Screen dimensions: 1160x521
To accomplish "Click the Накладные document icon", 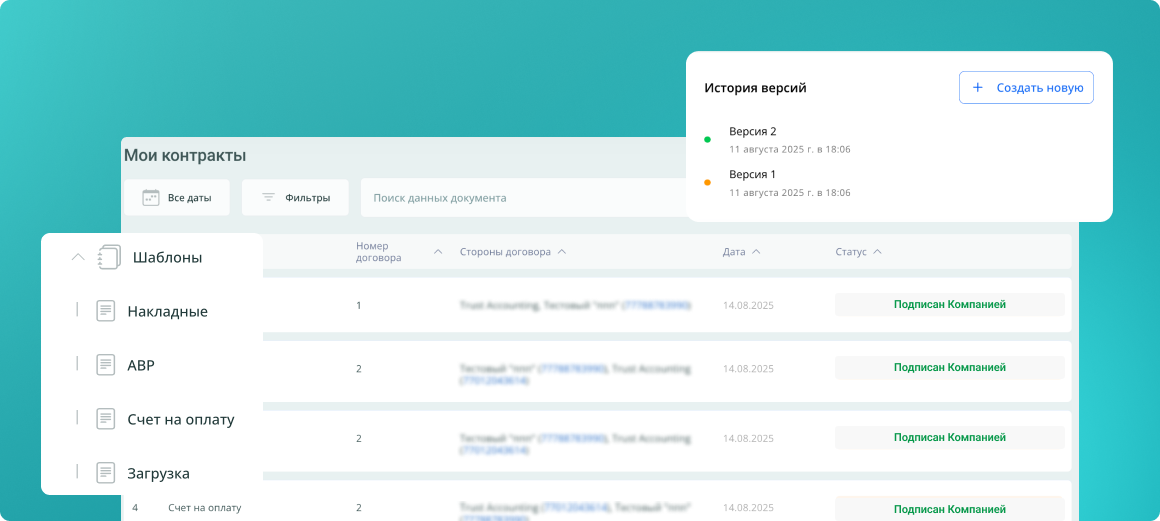I will pos(106,311).
